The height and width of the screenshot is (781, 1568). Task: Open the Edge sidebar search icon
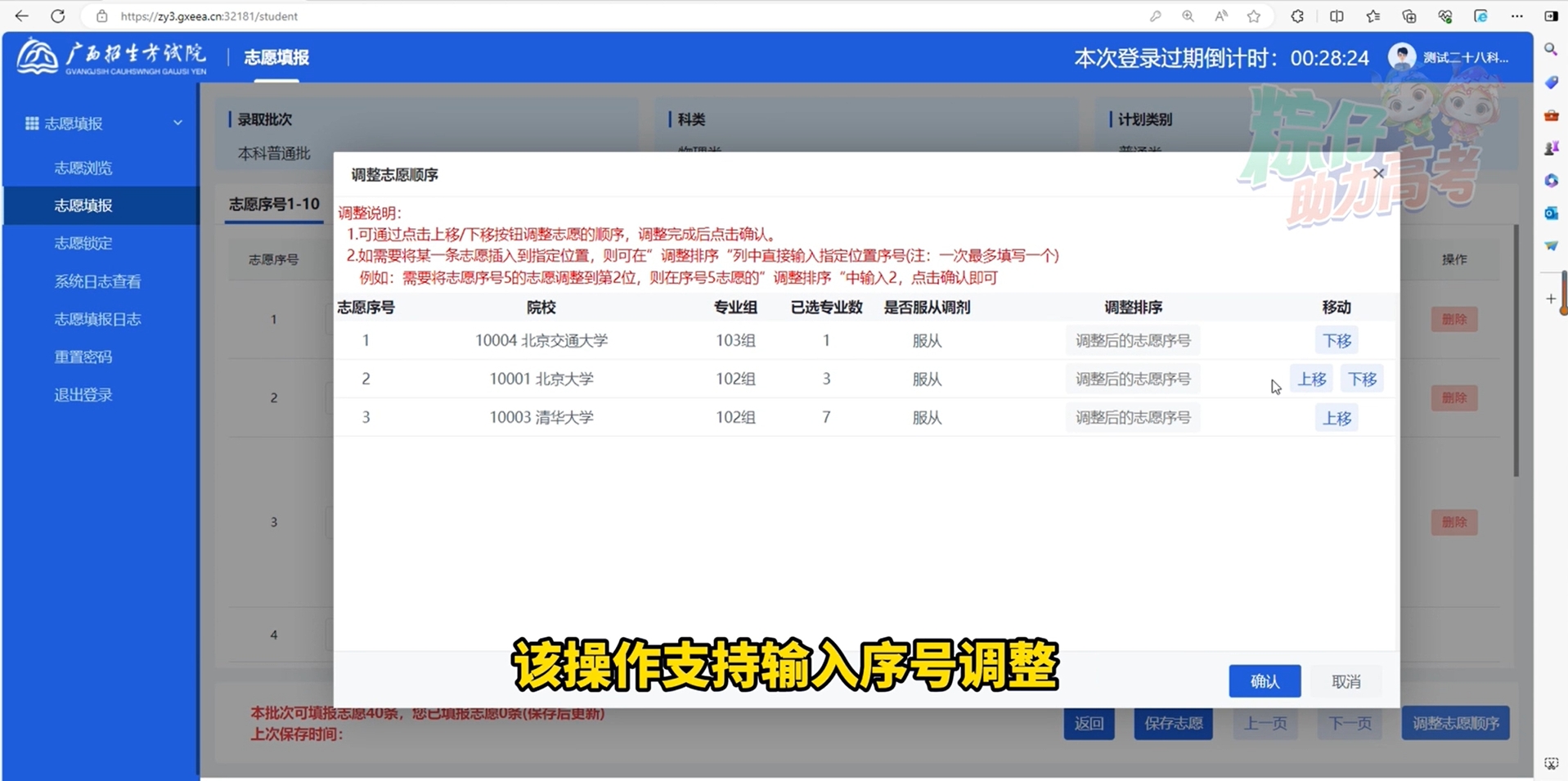[1550, 50]
